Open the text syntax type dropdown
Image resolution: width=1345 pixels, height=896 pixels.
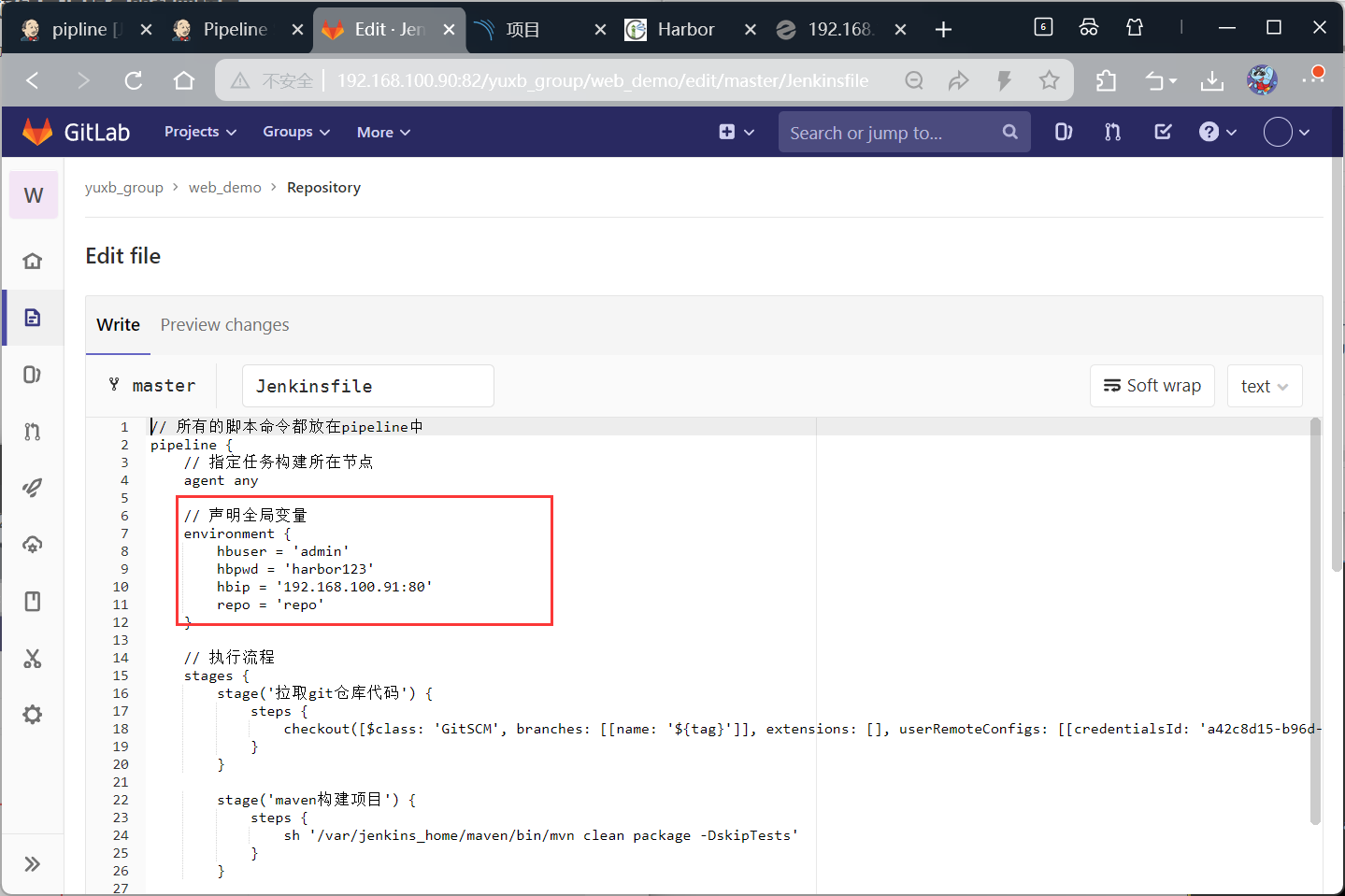[1265, 386]
